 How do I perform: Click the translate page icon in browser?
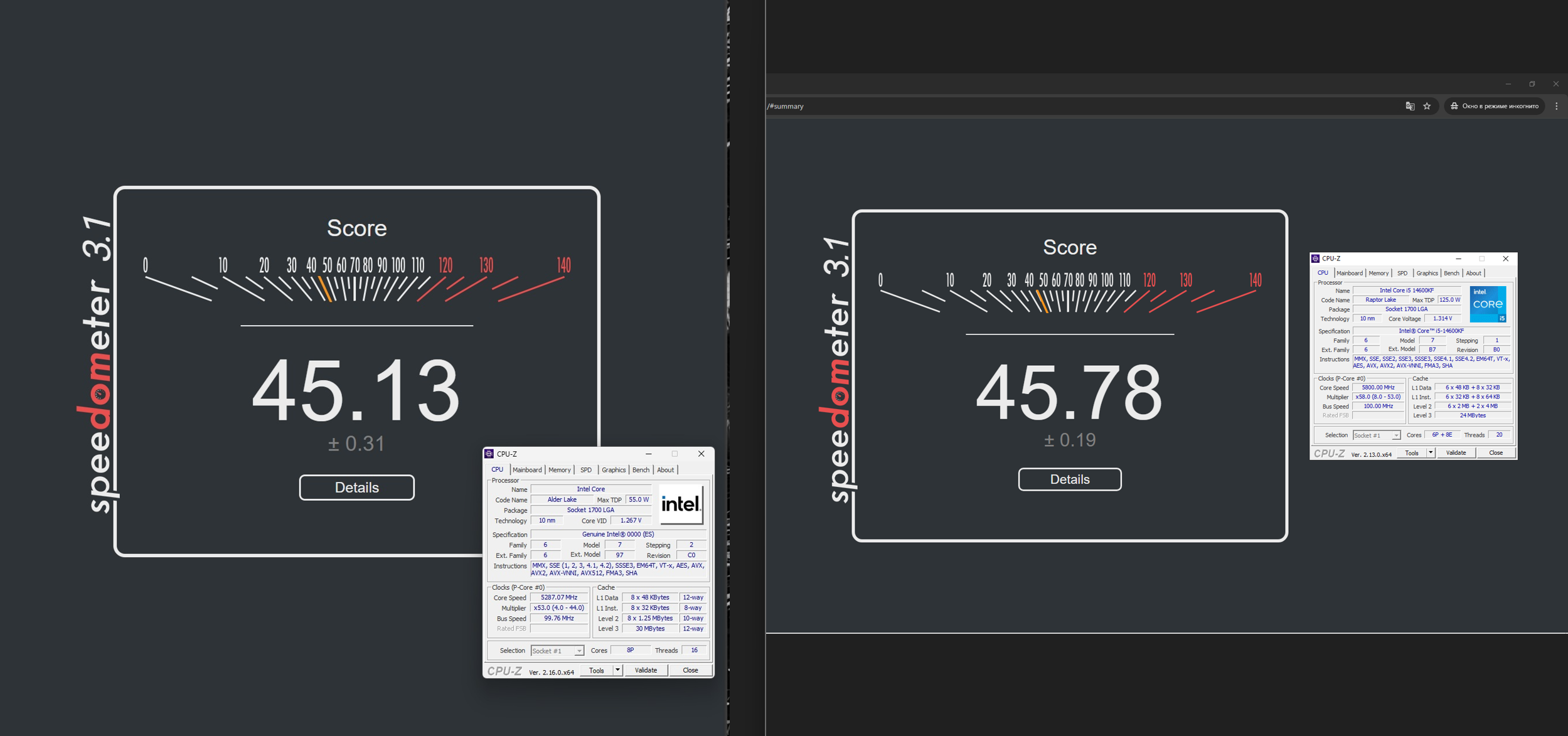coord(1410,106)
